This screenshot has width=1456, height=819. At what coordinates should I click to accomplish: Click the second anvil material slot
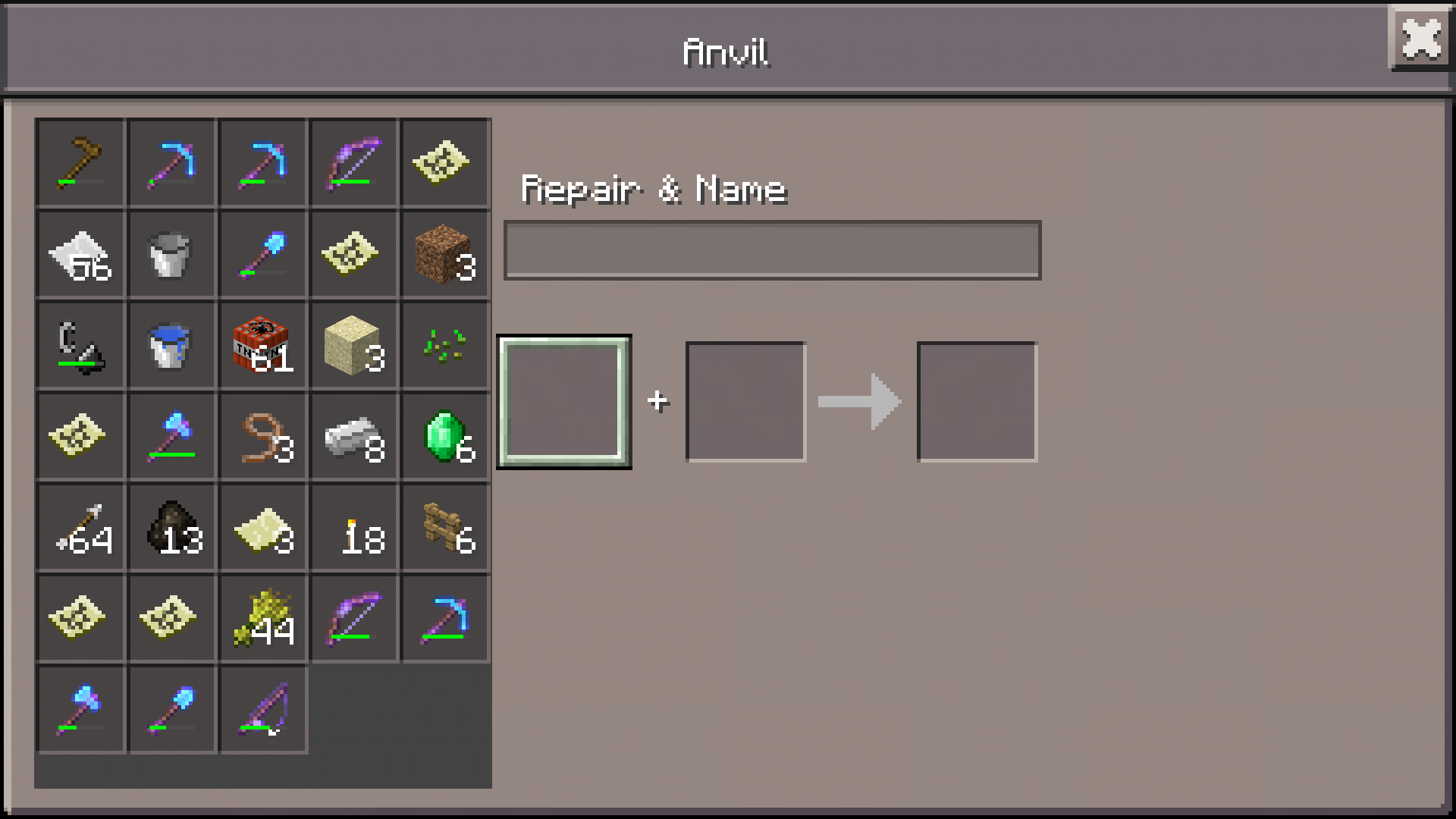tap(745, 401)
